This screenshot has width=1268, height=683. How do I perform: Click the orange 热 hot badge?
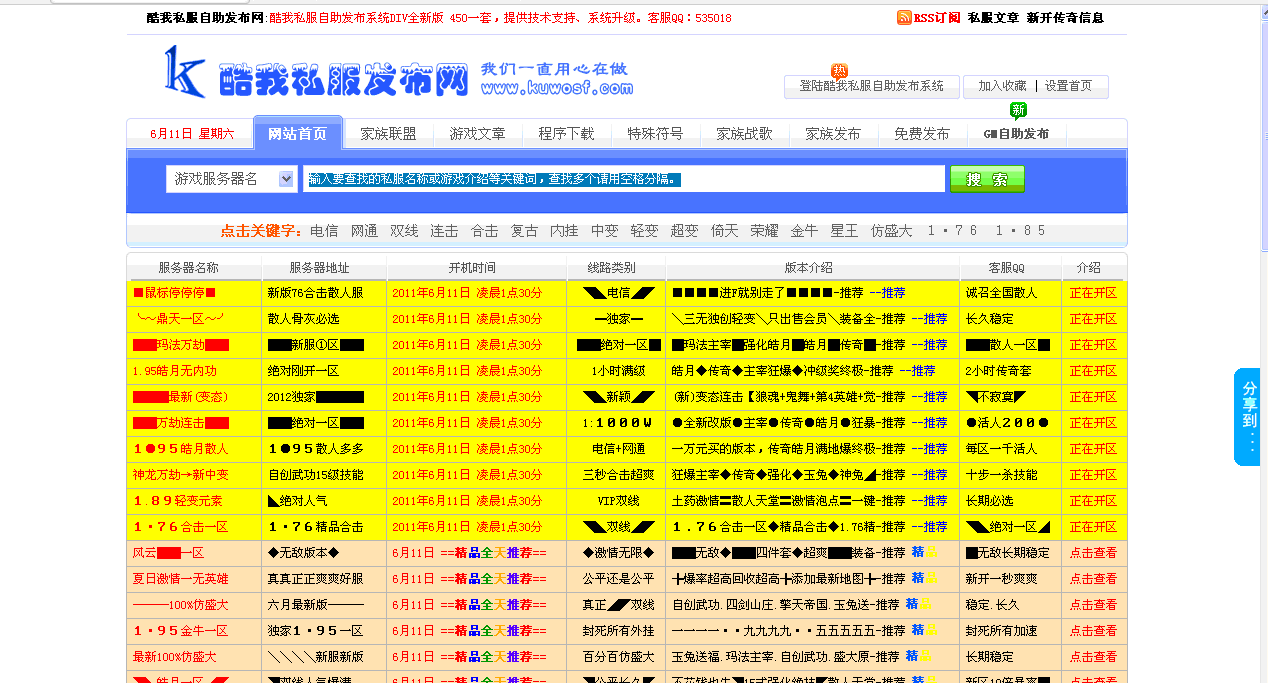coord(839,70)
